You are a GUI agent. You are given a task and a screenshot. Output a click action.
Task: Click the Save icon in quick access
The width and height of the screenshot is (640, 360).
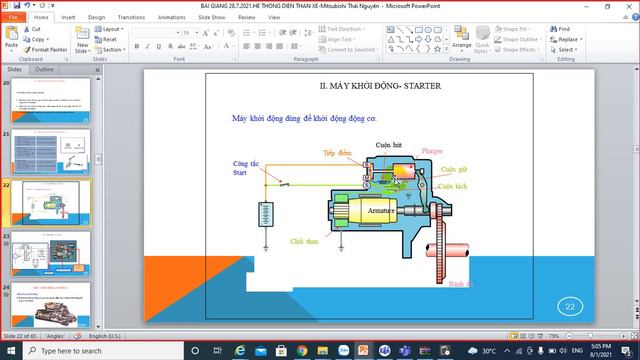17,6
